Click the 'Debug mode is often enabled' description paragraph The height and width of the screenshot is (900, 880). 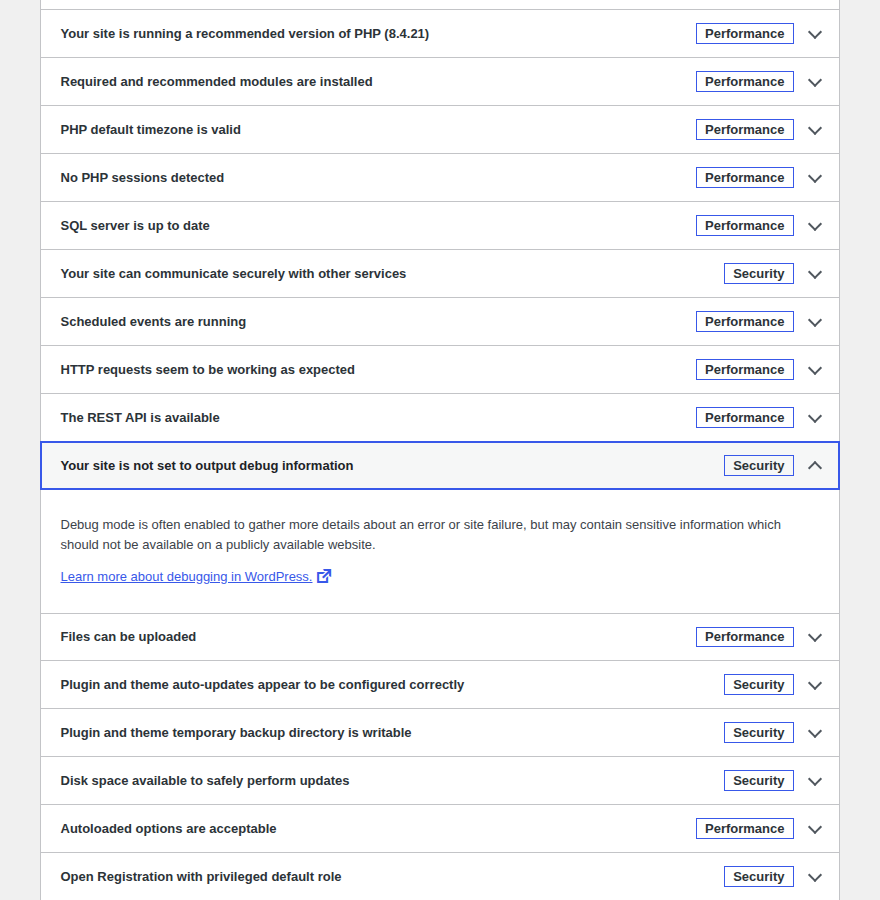[421, 534]
